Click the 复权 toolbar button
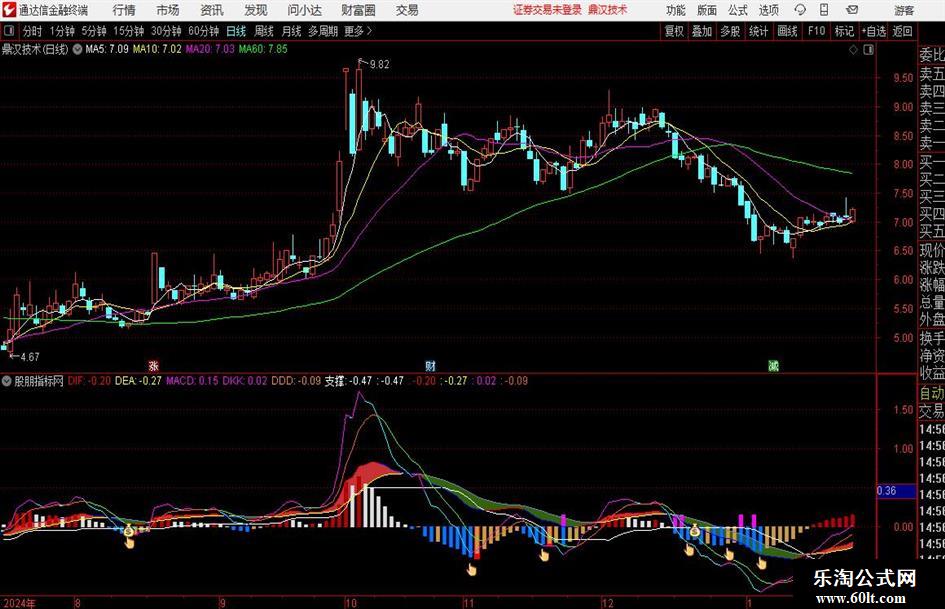This screenshot has width=945, height=609. pyautogui.click(x=674, y=31)
